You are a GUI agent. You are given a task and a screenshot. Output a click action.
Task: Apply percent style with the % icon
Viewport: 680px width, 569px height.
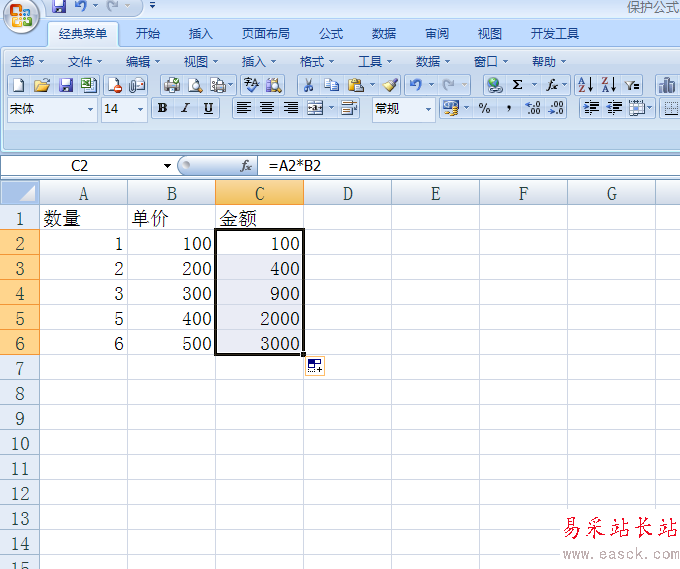click(x=484, y=108)
